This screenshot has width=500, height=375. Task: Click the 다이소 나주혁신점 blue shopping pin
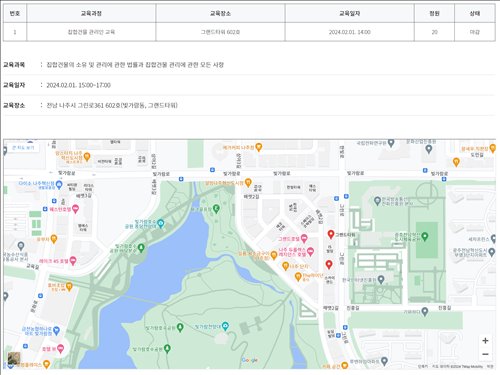(x=59, y=184)
